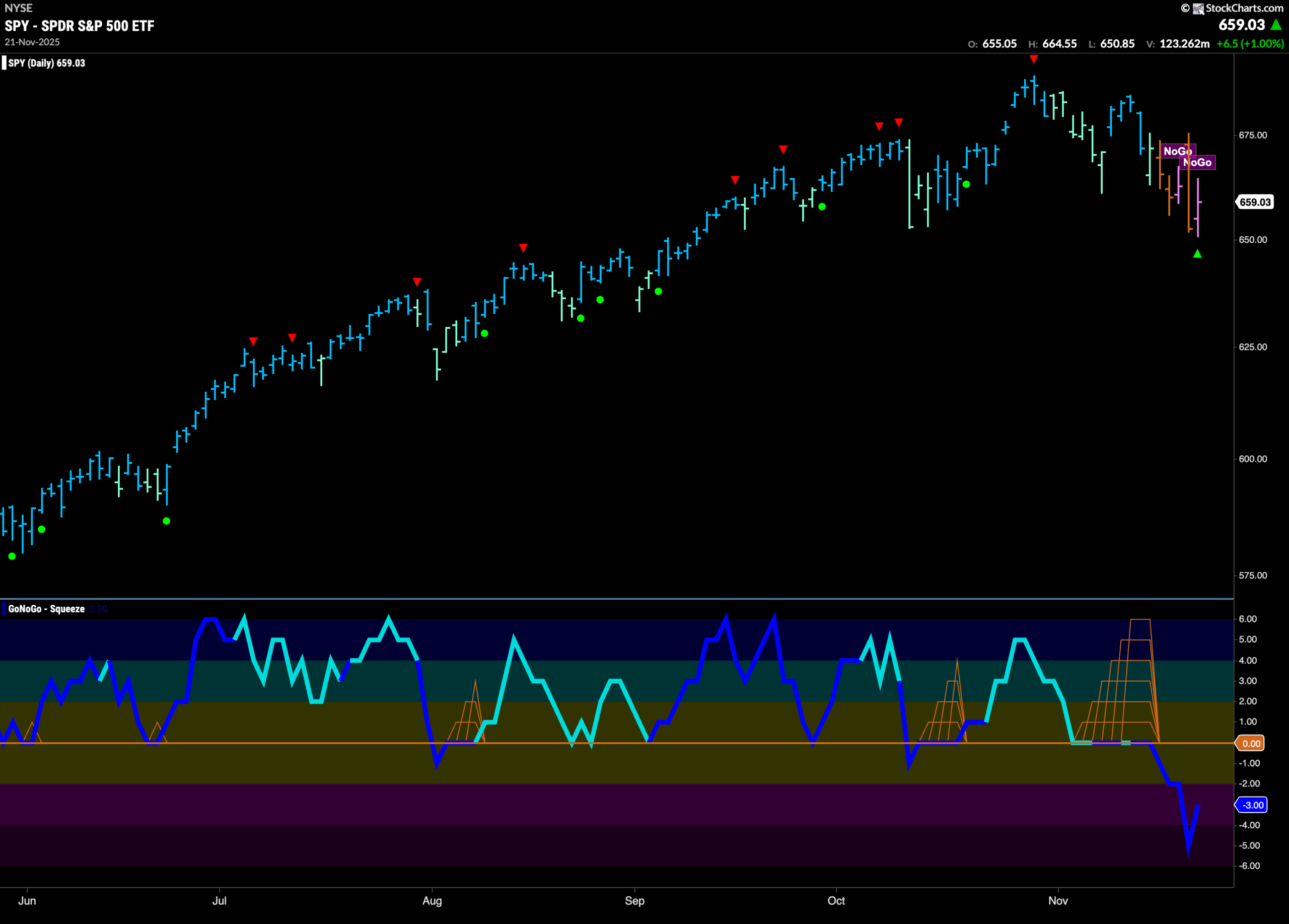This screenshot has height=924, width=1289.
Task: Click the 575.00 price axis label
Action: [x=1253, y=576]
